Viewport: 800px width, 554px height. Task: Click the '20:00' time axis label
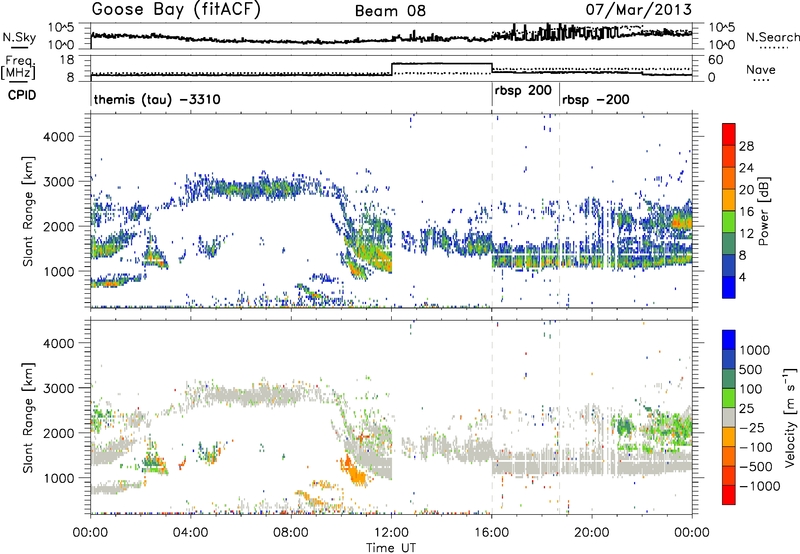pyautogui.click(x=592, y=533)
